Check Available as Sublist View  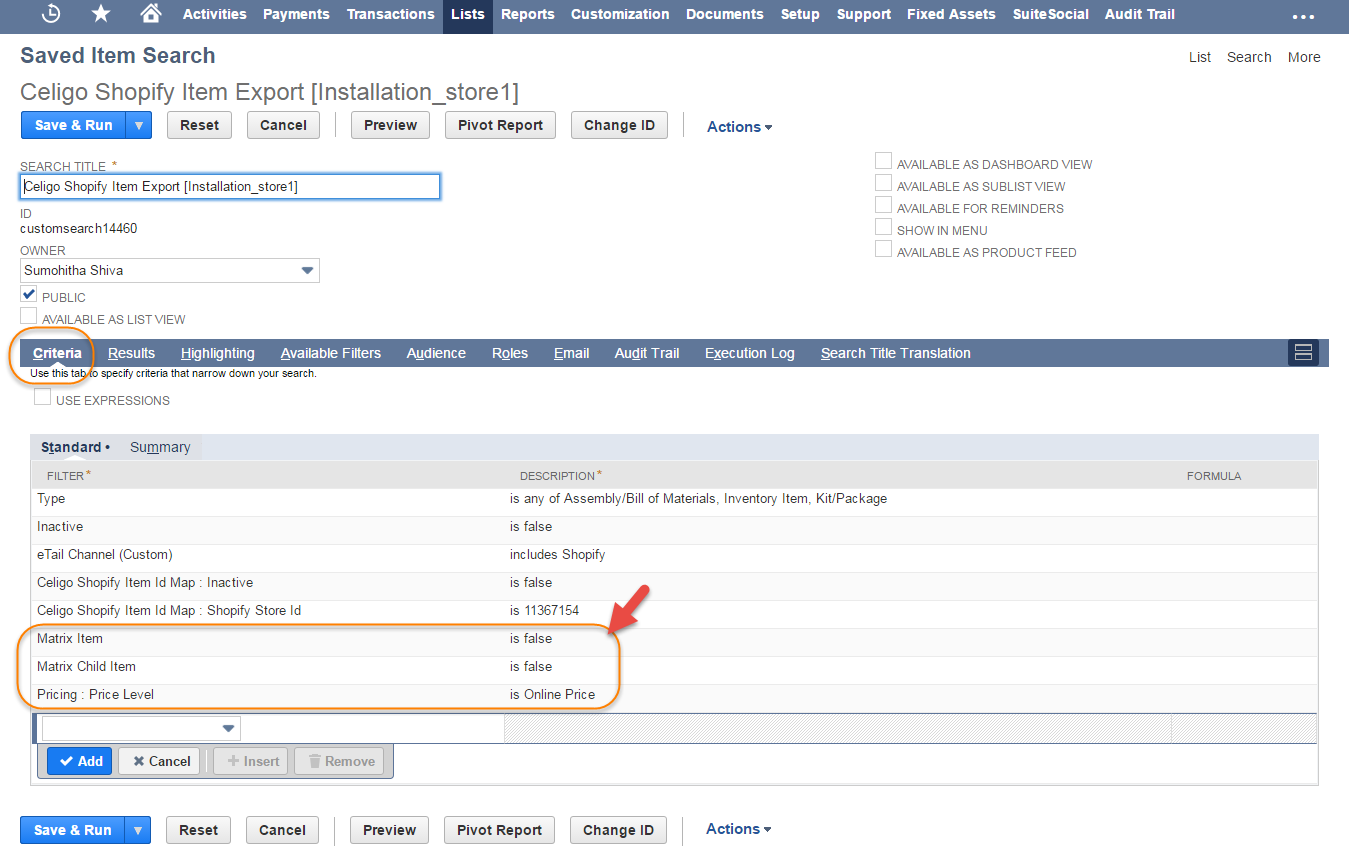point(883,183)
